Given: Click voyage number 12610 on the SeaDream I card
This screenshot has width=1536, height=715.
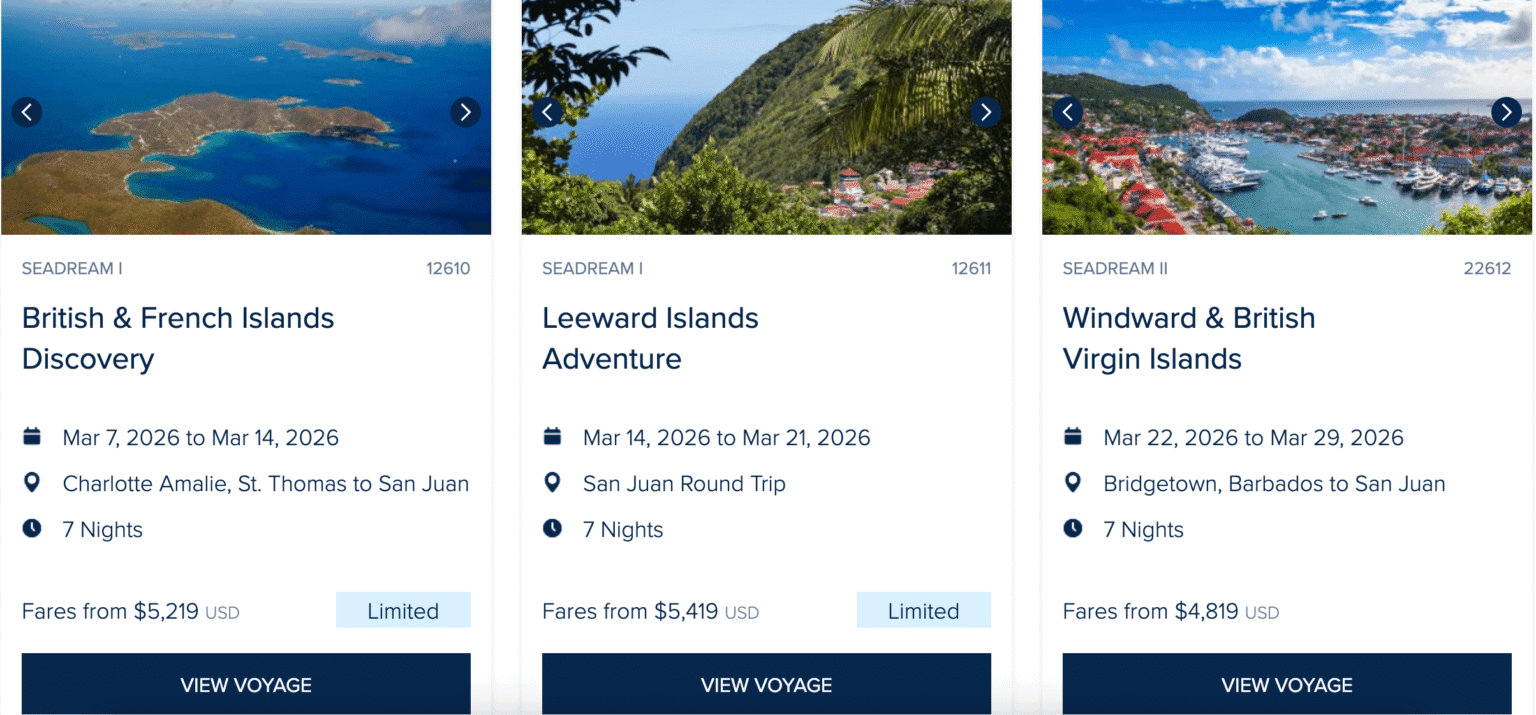Looking at the screenshot, I should tap(447, 268).
